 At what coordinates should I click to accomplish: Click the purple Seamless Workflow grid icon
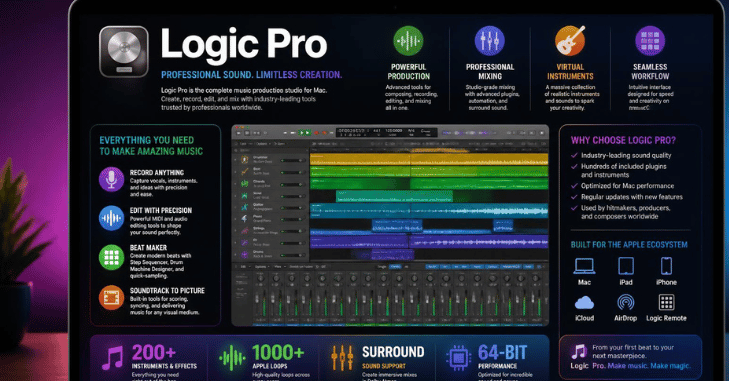point(650,41)
